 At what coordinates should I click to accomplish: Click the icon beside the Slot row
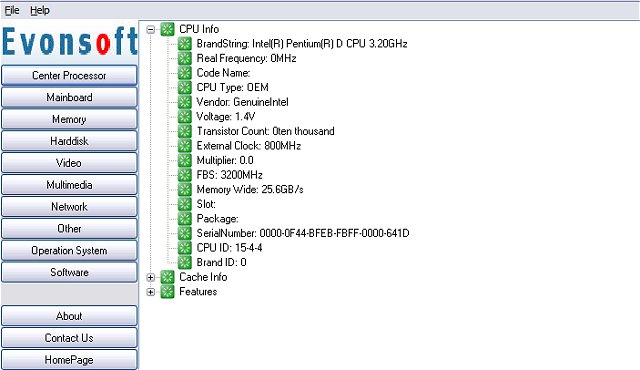184,204
